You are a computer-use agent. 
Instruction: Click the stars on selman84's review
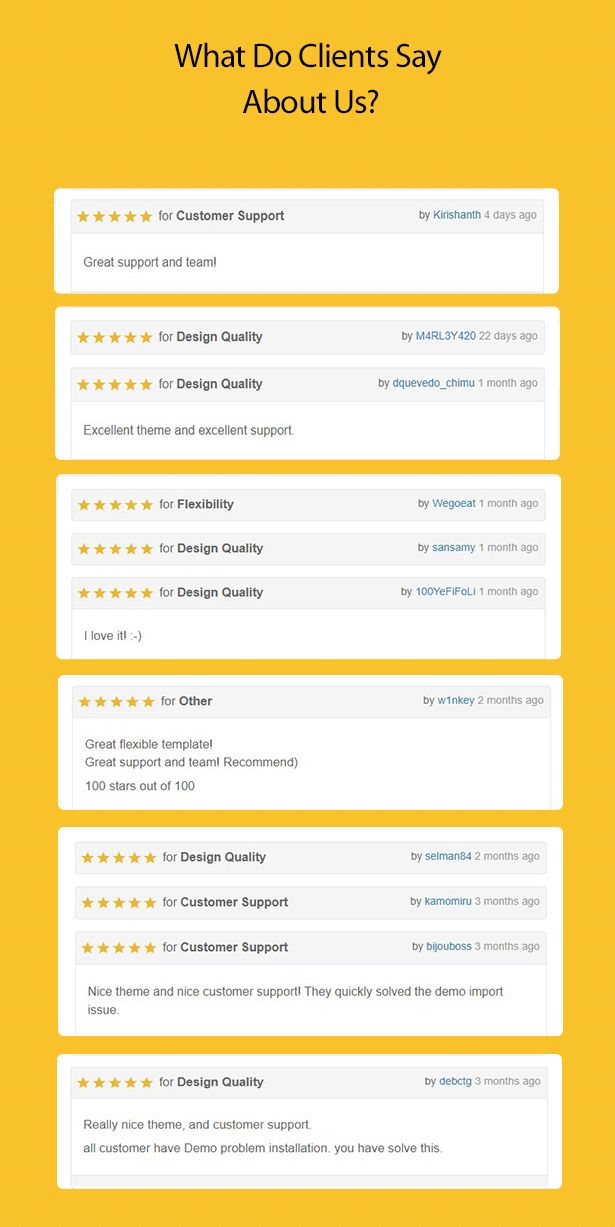[119, 858]
